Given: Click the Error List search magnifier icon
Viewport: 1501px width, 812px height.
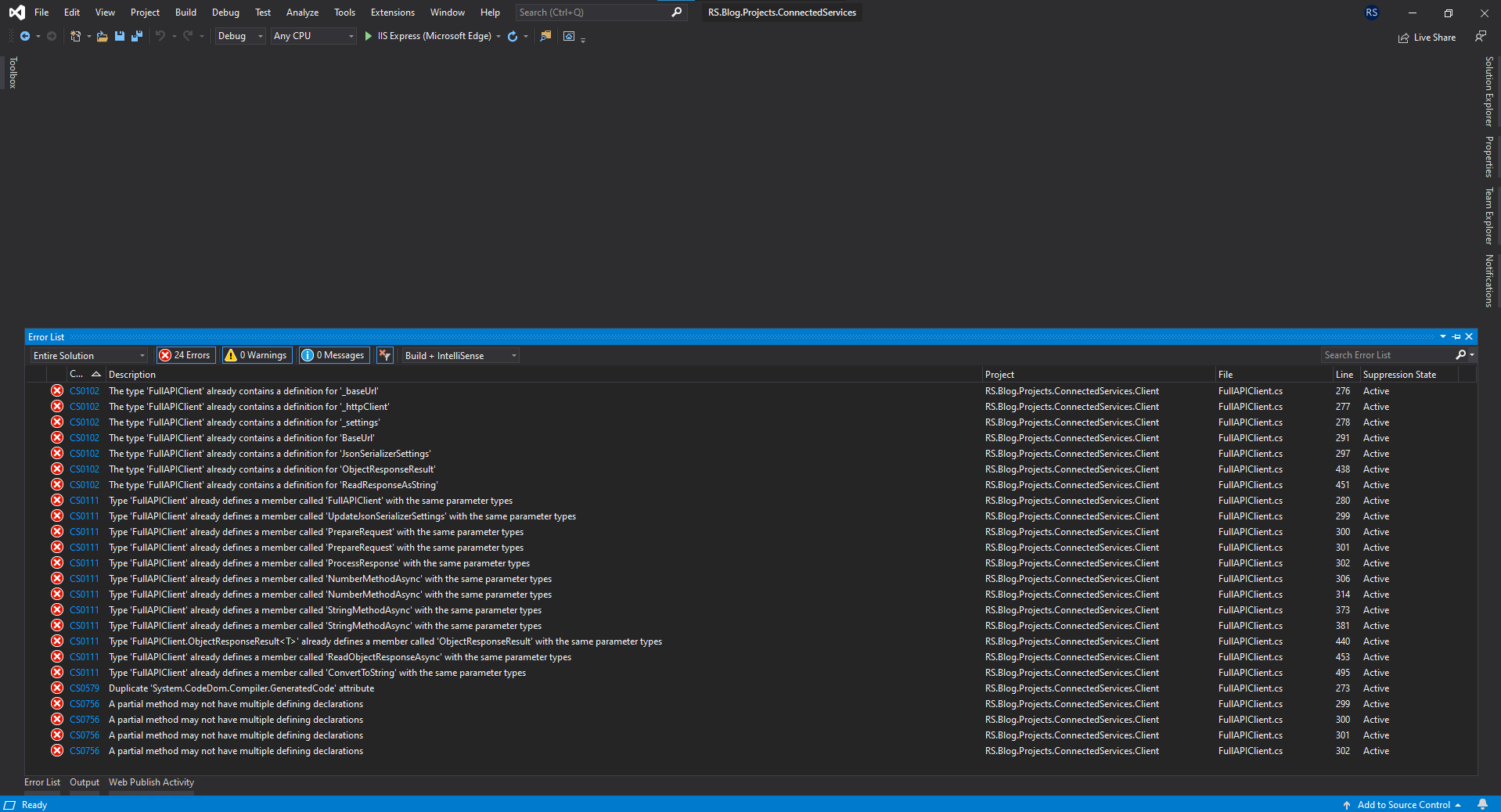Looking at the screenshot, I should [1461, 355].
